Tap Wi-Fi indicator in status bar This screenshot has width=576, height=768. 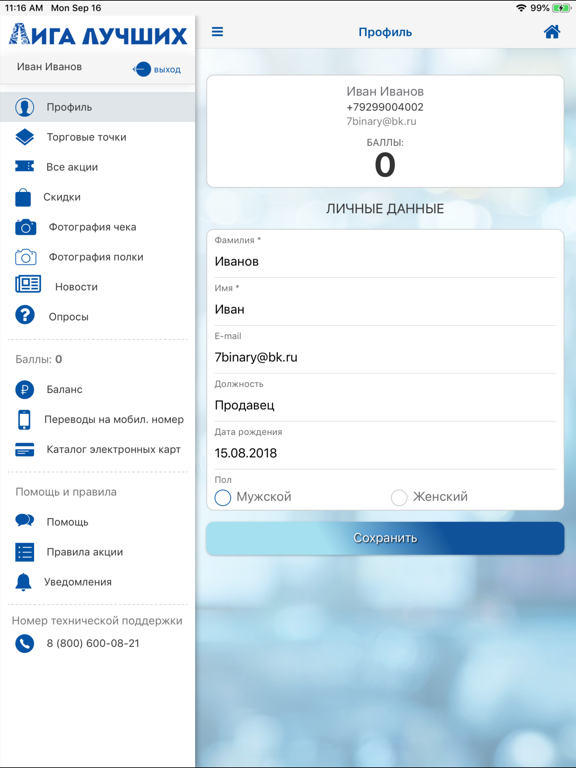tap(521, 8)
